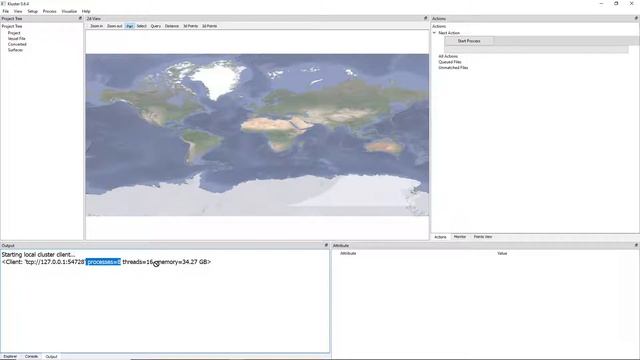Click Zoom in on 2d View toolbar
Image resolution: width=640 pixels, height=360 pixels.
click(96, 26)
